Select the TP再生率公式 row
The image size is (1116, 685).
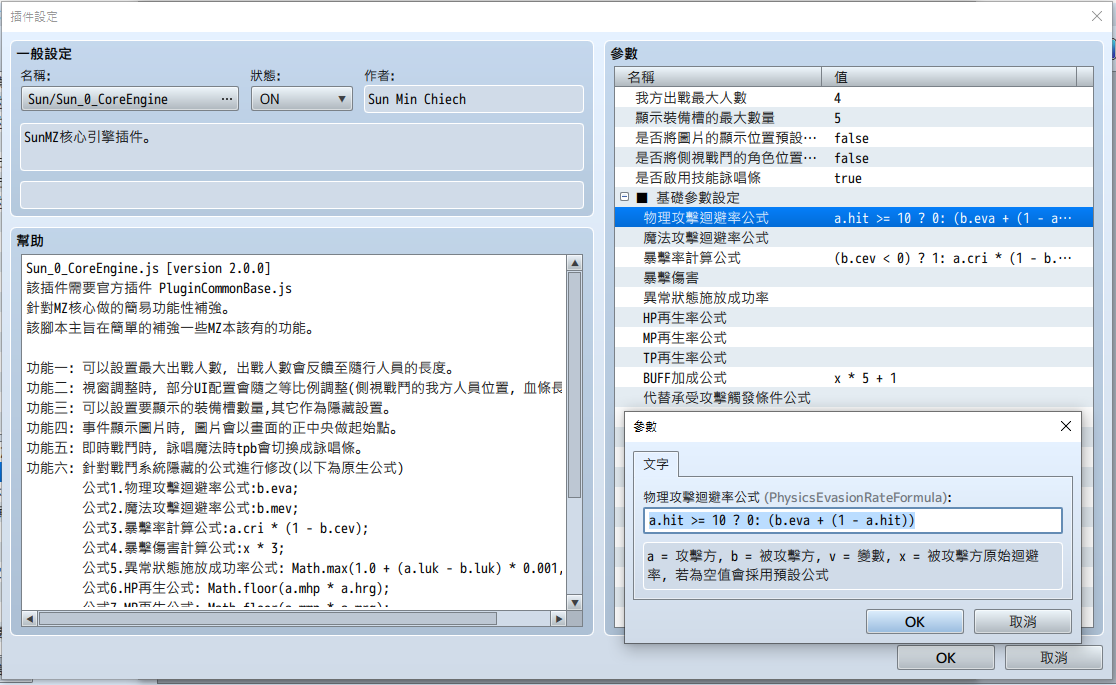pos(853,357)
